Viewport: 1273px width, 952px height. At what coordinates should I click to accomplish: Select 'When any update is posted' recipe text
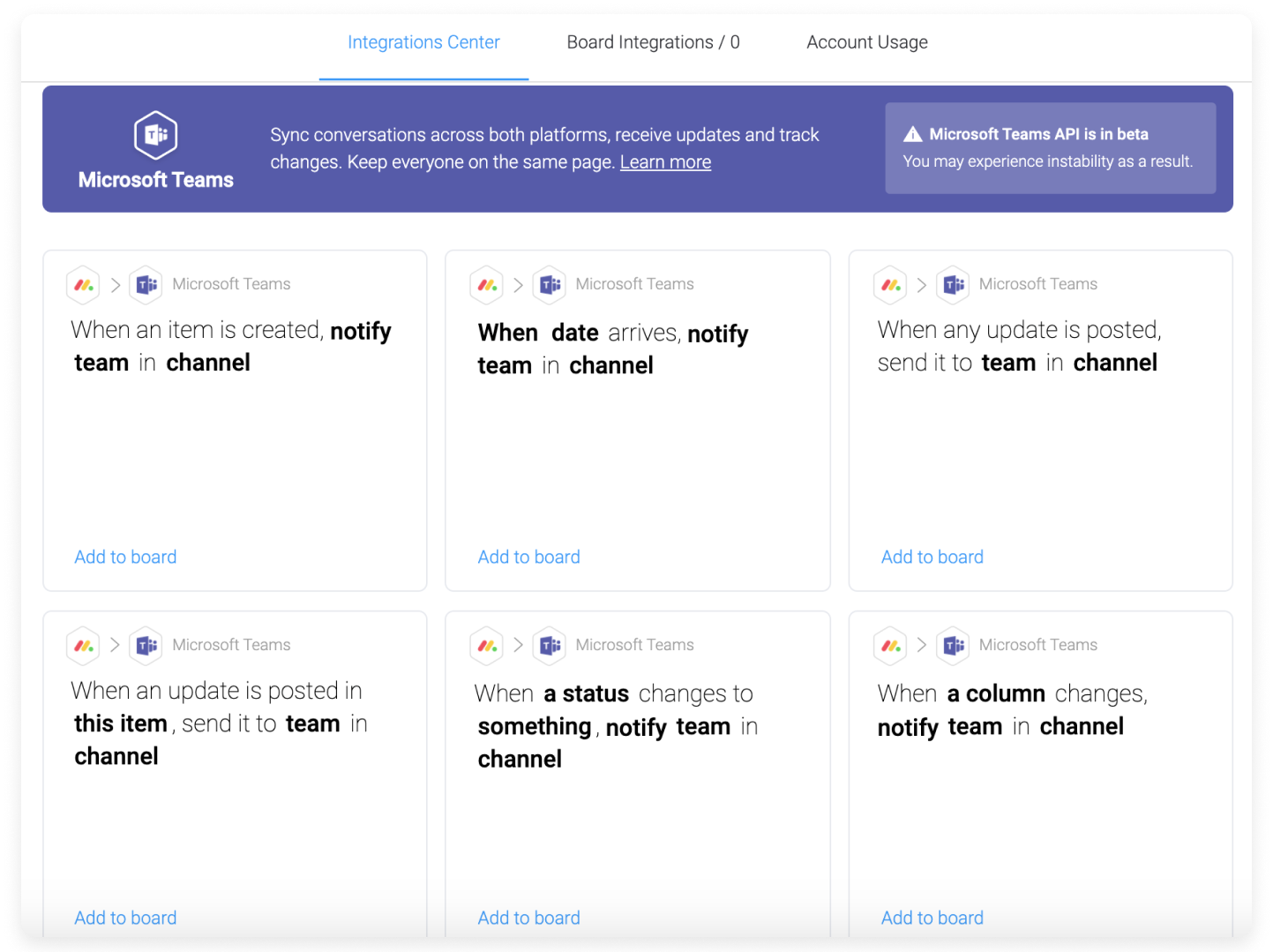click(x=1019, y=346)
